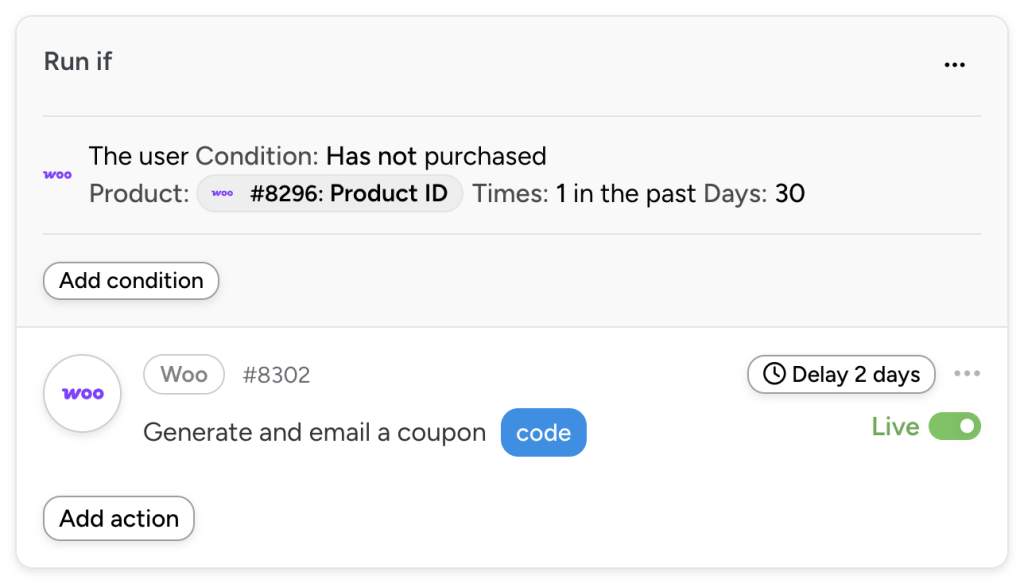Click the Woo icon inside the product pill

[x=222, y=193]
